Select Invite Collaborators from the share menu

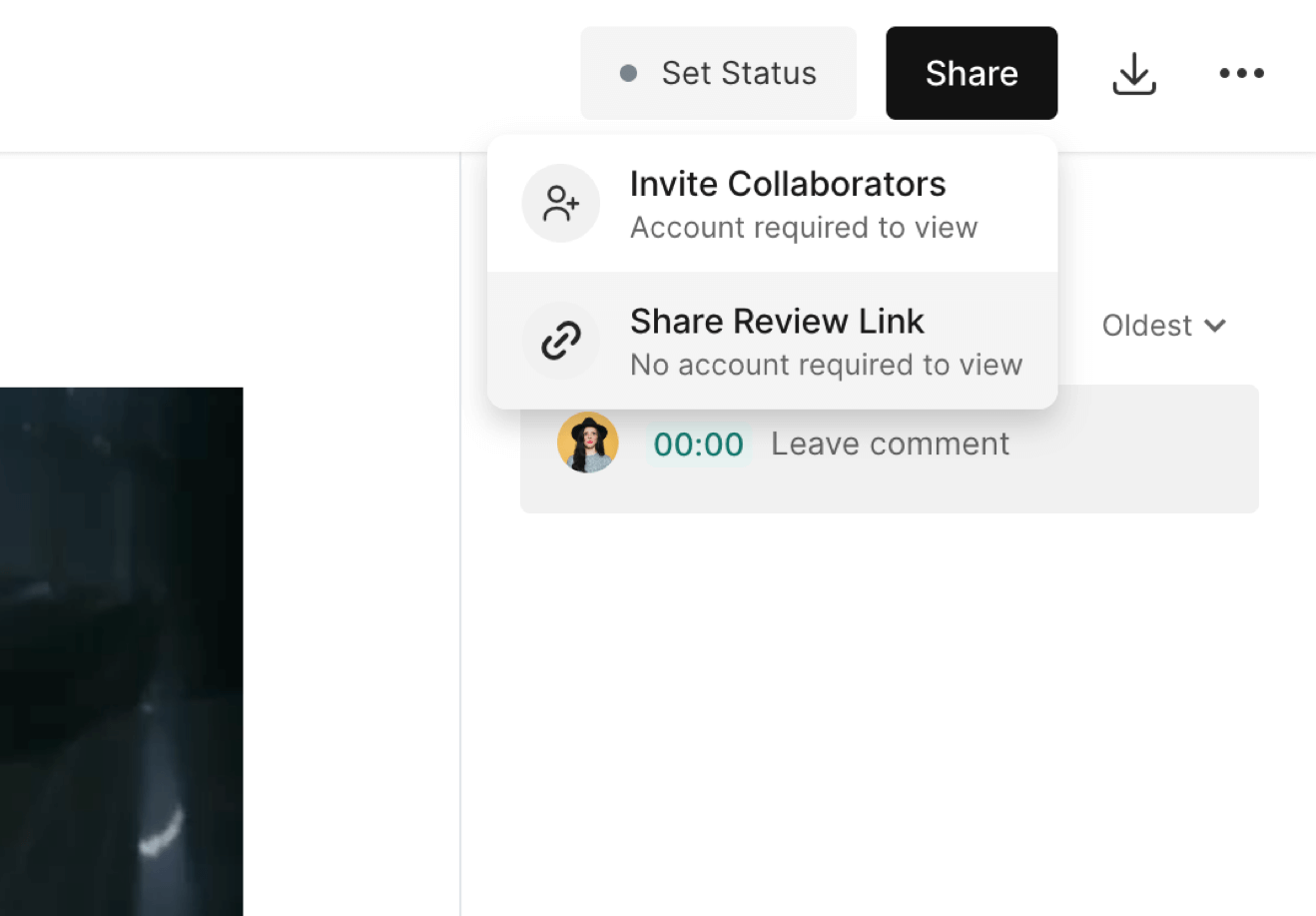(x=787, y=185)
